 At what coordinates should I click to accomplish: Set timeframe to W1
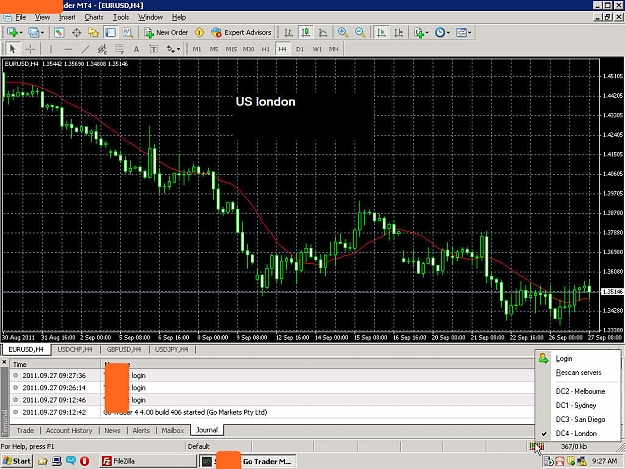[317, 49]
